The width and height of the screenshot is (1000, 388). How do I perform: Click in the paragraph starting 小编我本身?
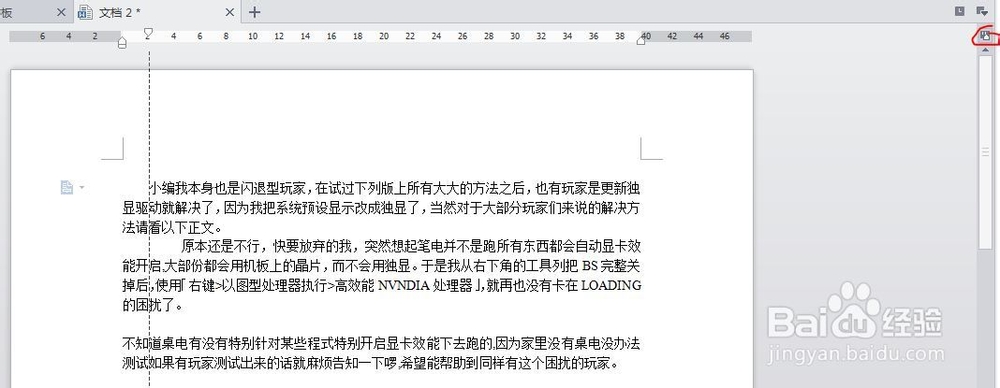pyautogui.click(x=381, y=207)
